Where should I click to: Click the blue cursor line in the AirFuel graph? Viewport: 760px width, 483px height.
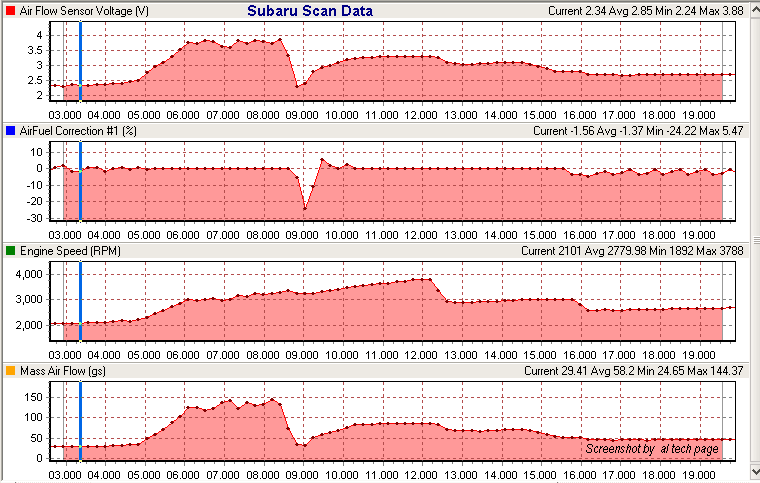tap(80, 180)
